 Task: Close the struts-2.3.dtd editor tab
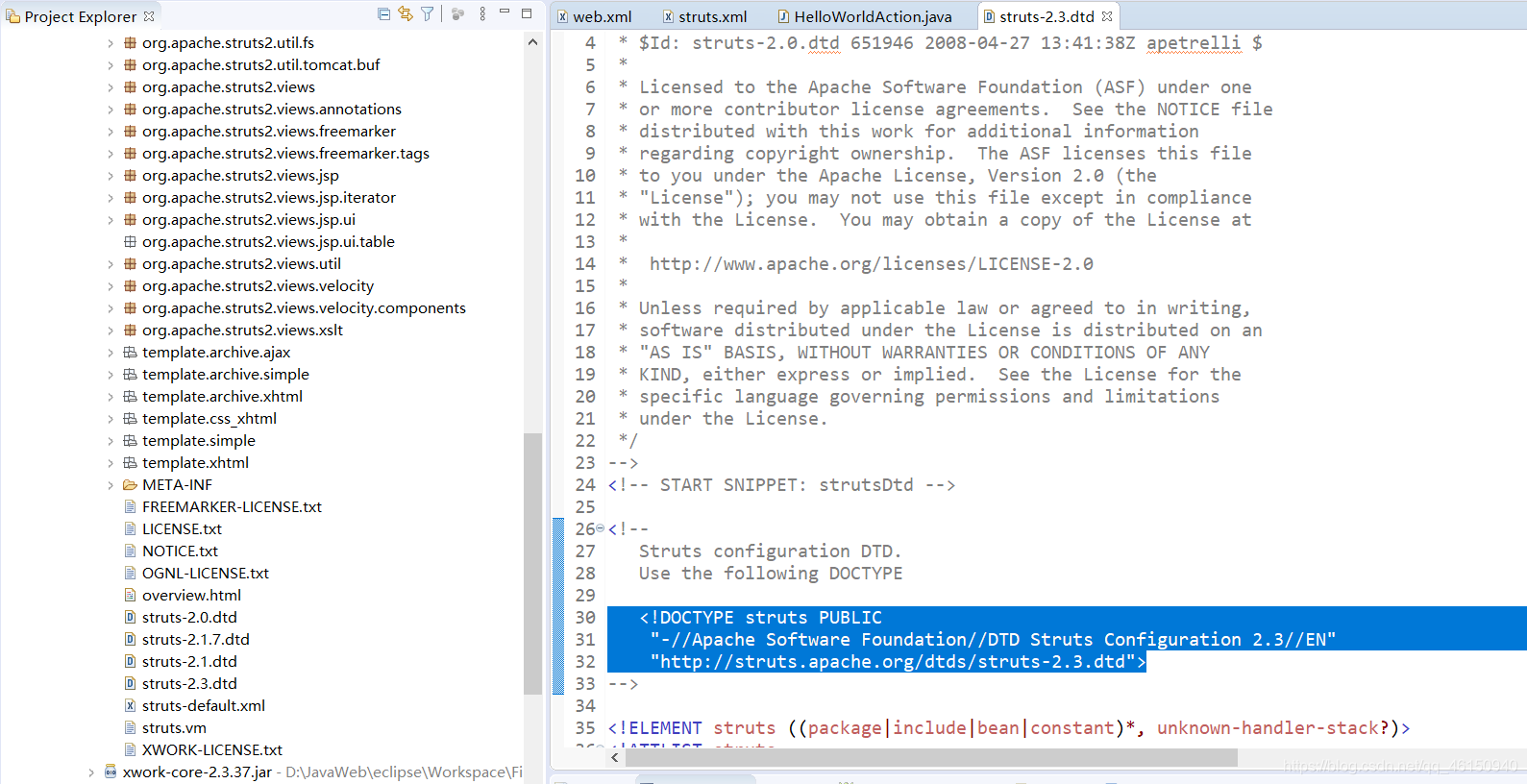click(1107, 16)
